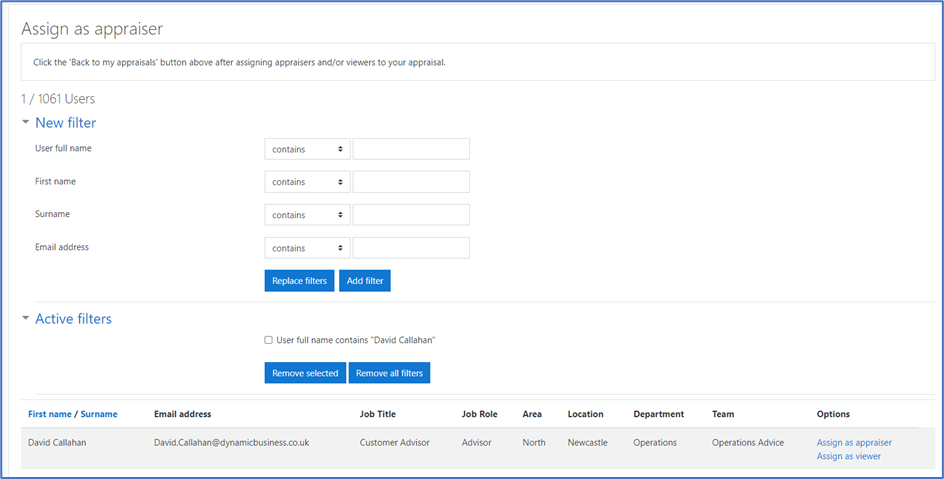Select the Advisor job role cell

[477, 442]
